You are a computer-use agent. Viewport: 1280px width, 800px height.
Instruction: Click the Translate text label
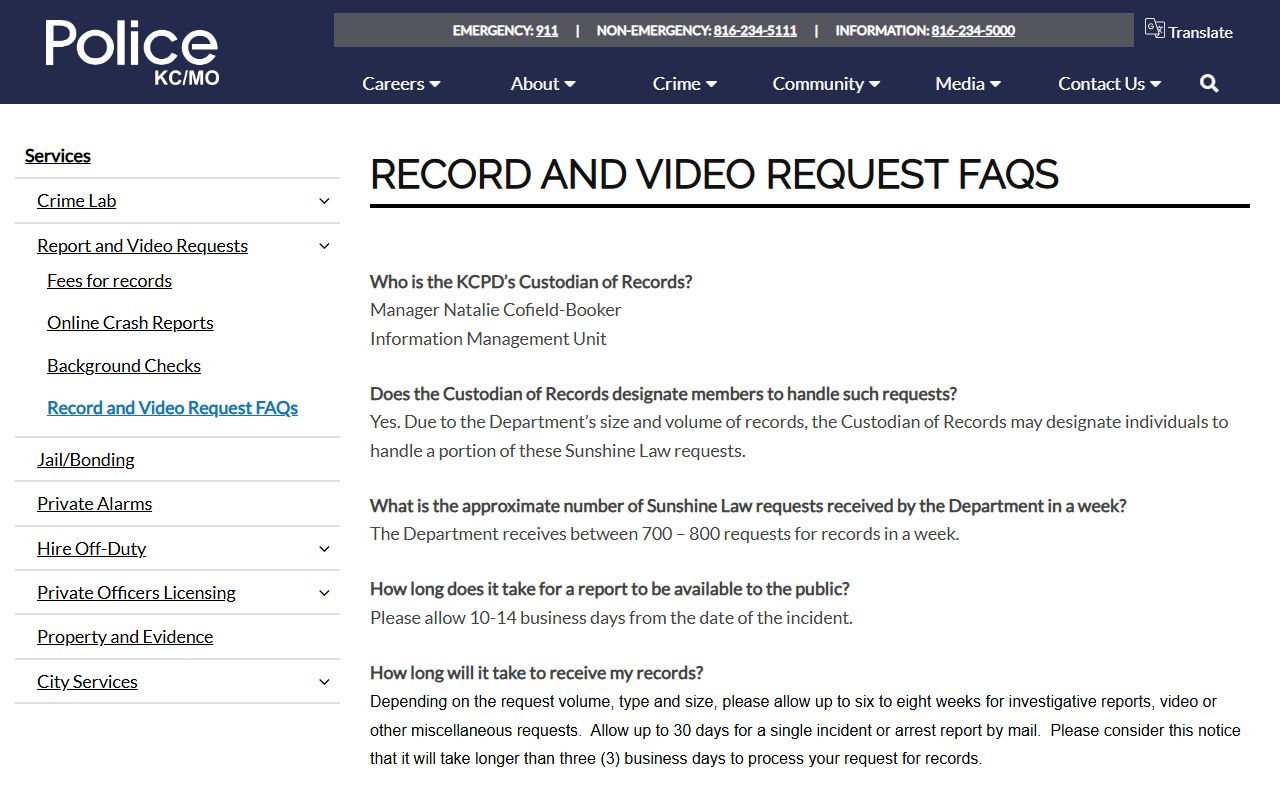tap(1200, 32)
